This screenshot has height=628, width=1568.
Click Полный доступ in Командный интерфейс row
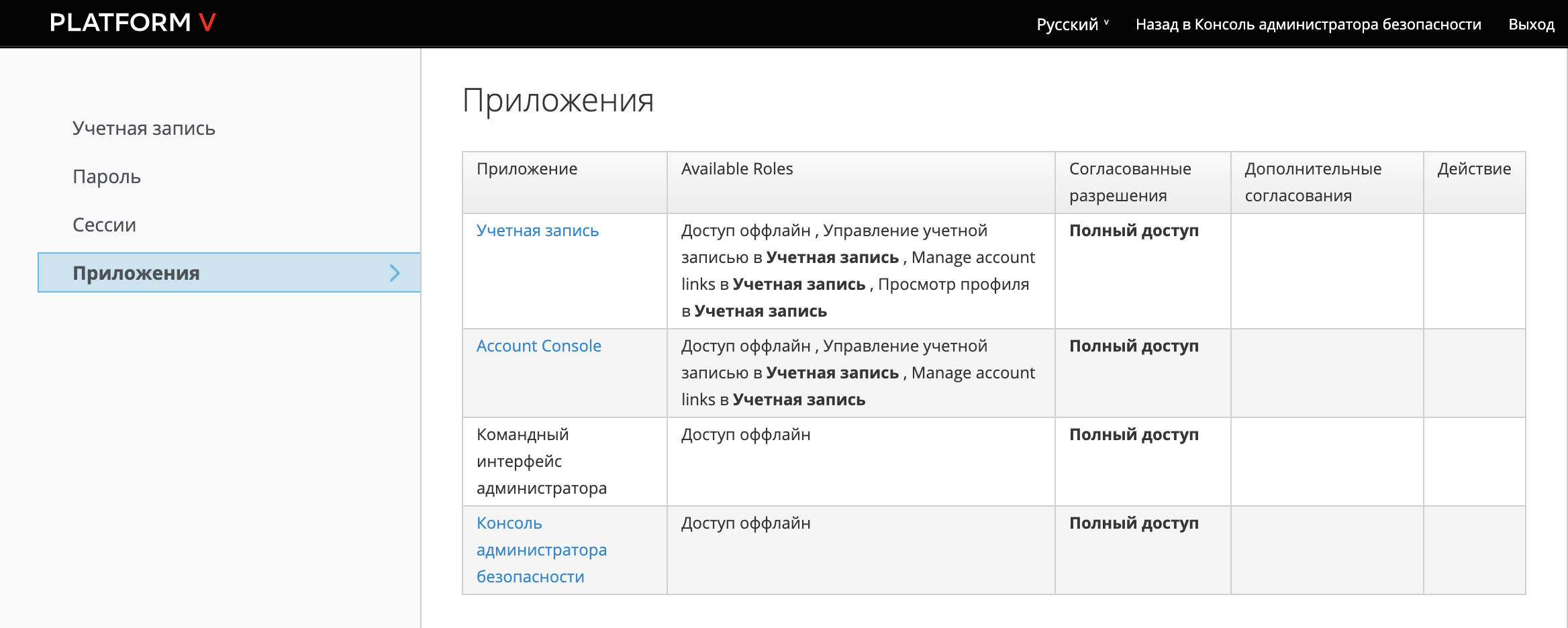pyautogui.click(x=1134, y=434)
